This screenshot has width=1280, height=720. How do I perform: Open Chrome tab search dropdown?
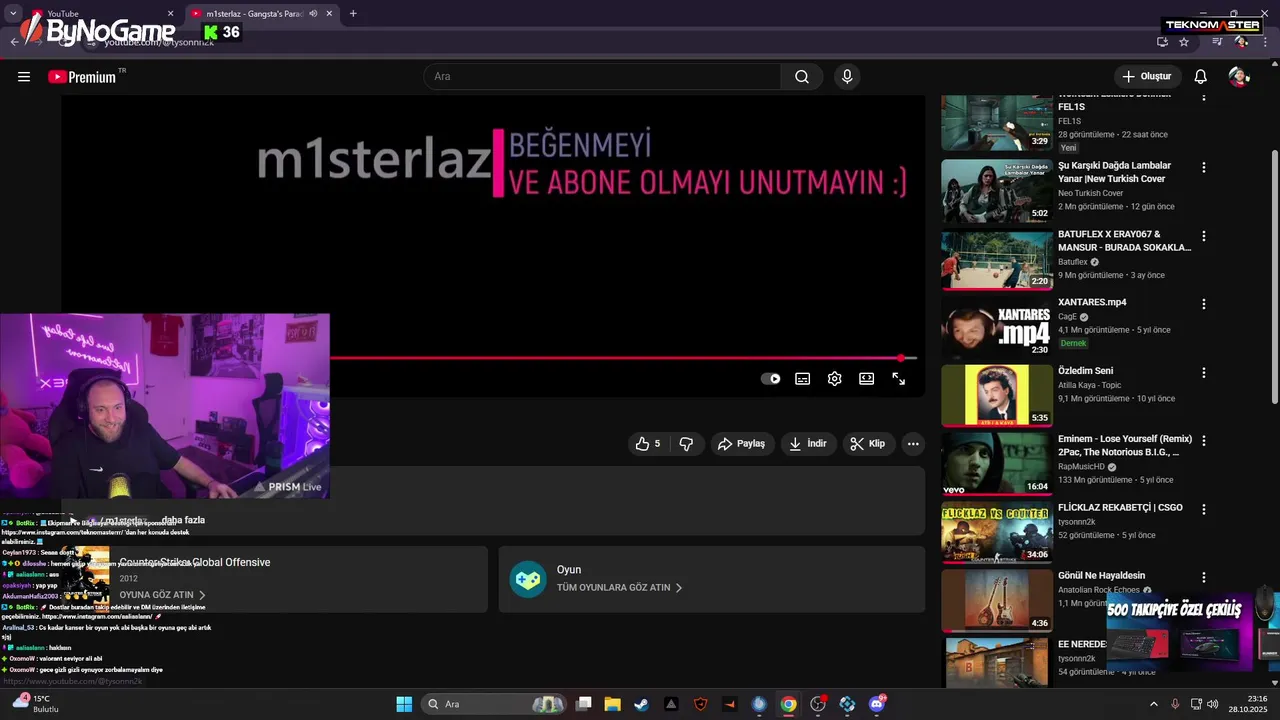13,14
